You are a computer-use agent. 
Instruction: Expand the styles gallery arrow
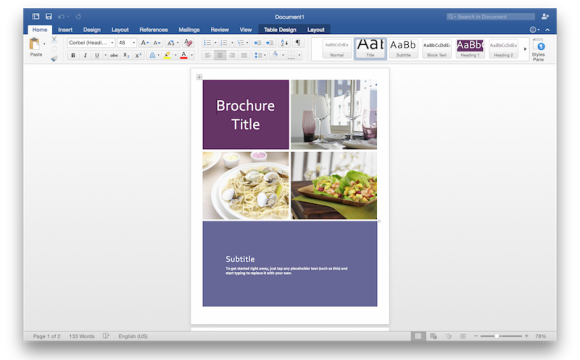pos(525,49)
